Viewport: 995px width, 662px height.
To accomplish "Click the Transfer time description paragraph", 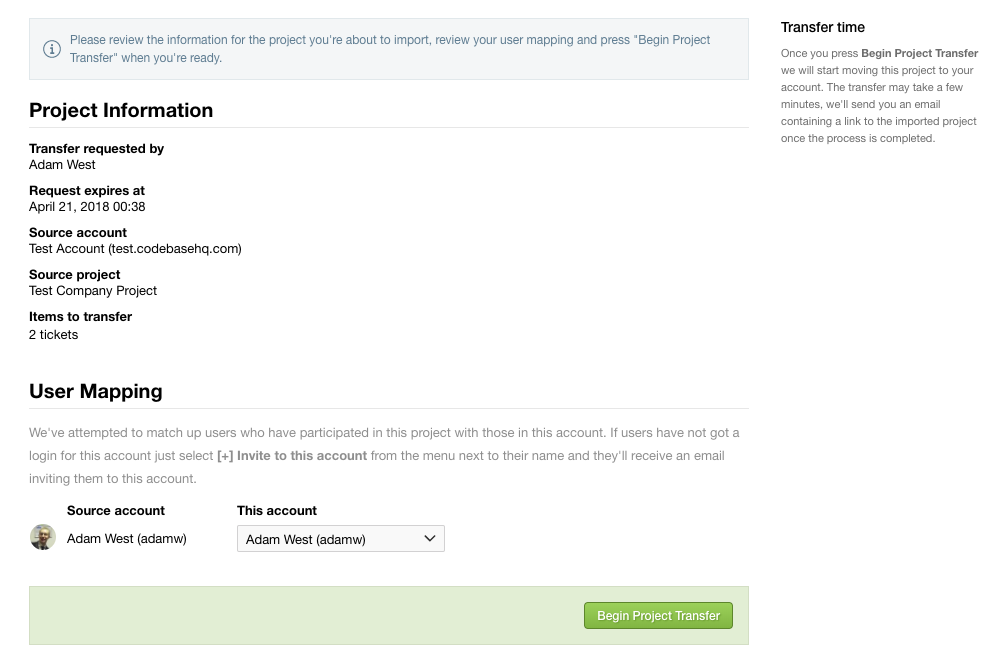I will point(879,96).
